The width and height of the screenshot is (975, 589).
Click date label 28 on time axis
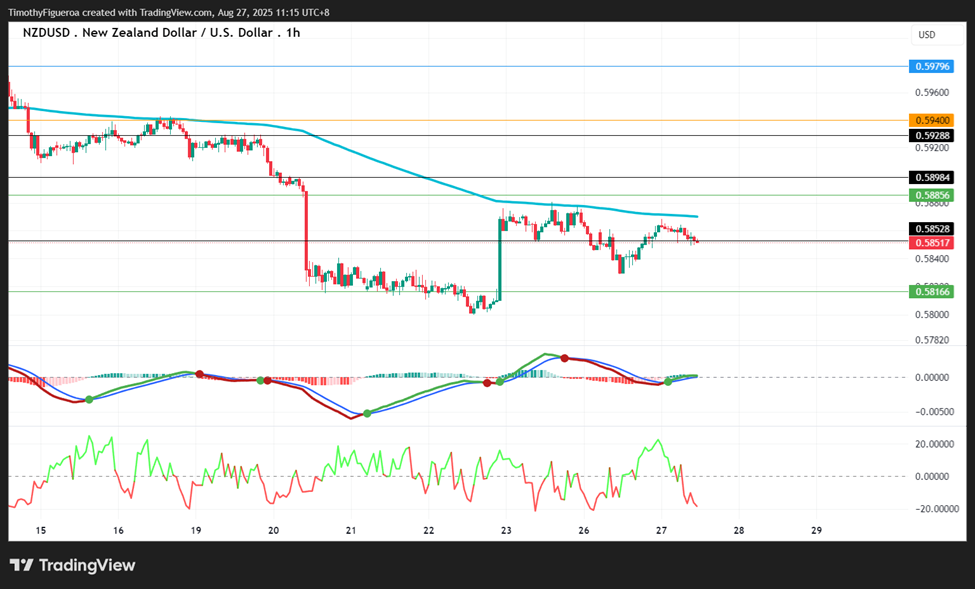pos(739,531)
